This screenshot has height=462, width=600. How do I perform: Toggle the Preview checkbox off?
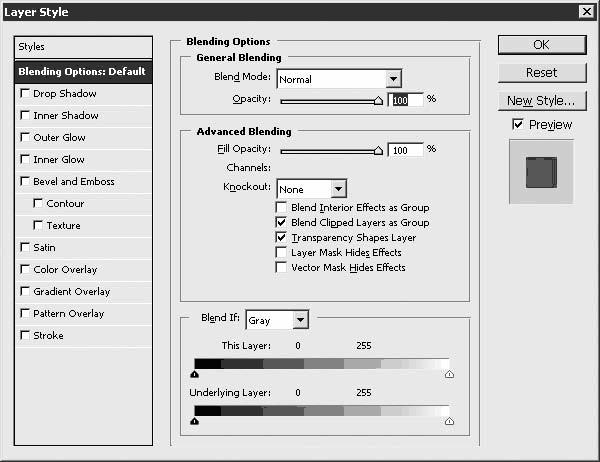[518, 124]
